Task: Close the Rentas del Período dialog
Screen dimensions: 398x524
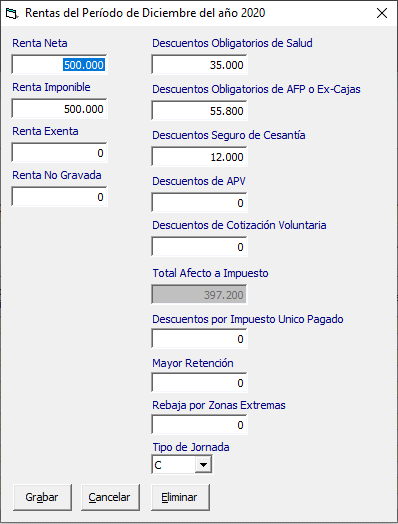Action: (382, 13)
